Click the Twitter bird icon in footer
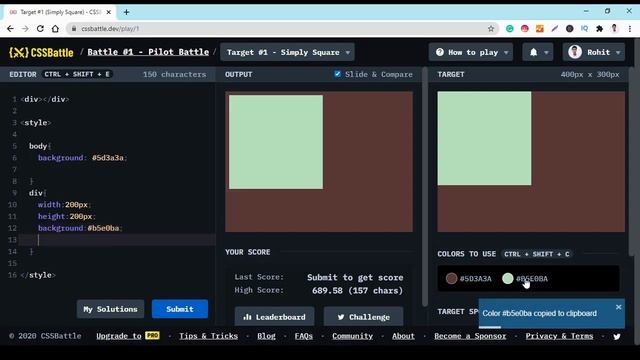Viewport: 640px width, 360px height. 617,336
